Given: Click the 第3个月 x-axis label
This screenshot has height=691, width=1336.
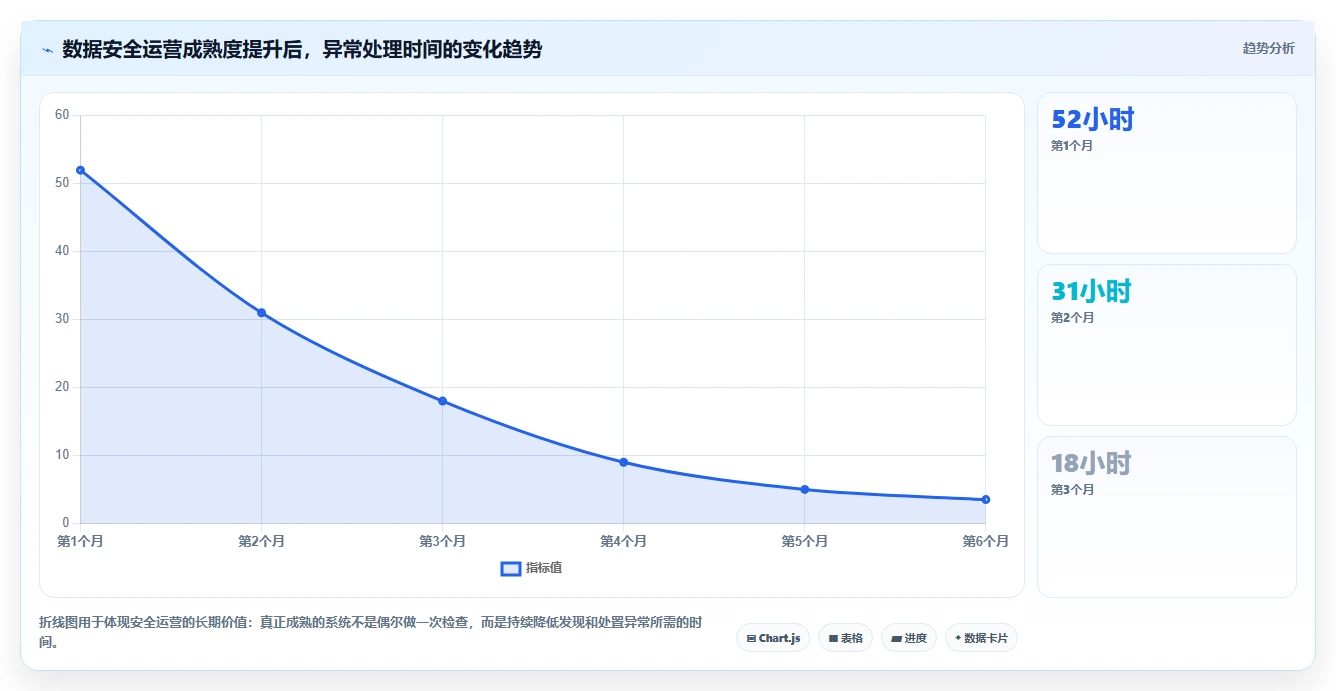Looking at the screenshot, I should click(442, 541).
